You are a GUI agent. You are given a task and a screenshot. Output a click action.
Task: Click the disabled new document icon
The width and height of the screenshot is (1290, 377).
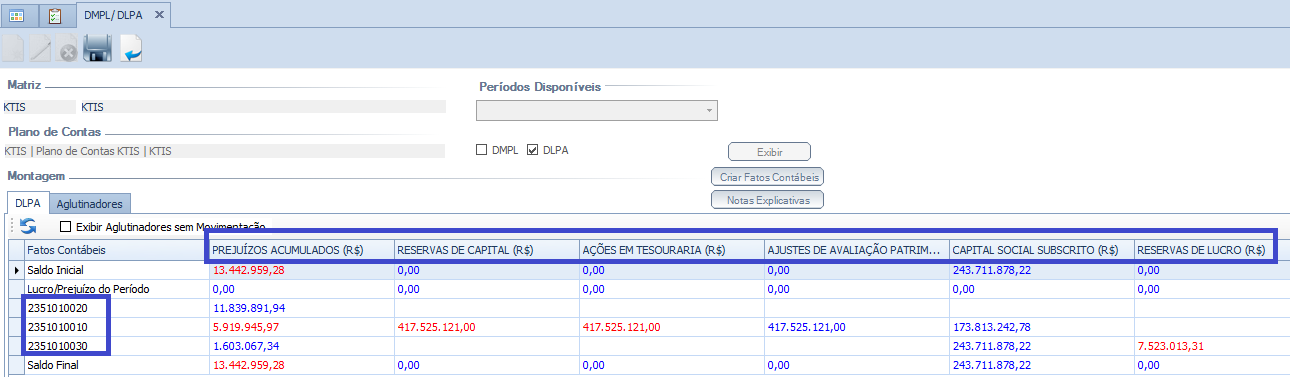(x=12, y=48)
